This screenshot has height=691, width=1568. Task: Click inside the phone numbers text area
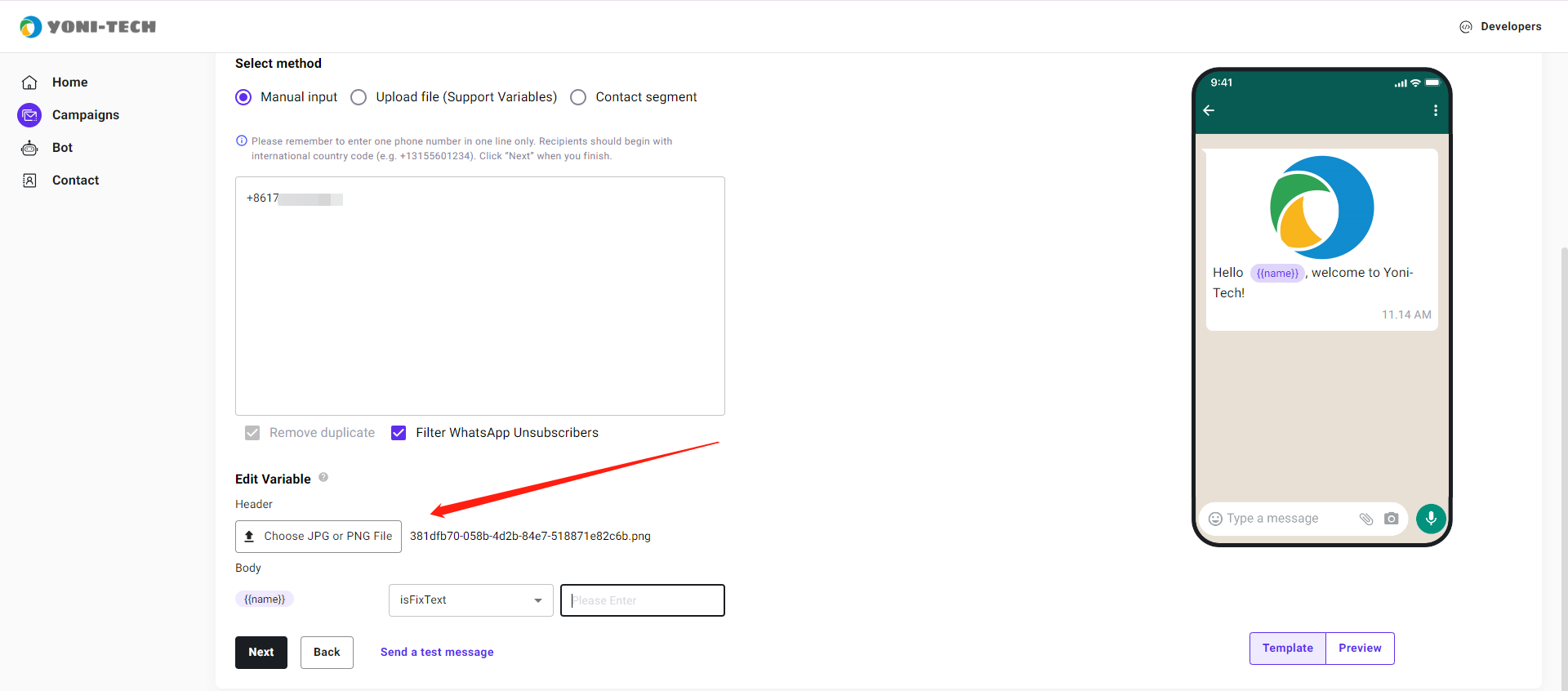pyautogui.click(x=480, y=296)
